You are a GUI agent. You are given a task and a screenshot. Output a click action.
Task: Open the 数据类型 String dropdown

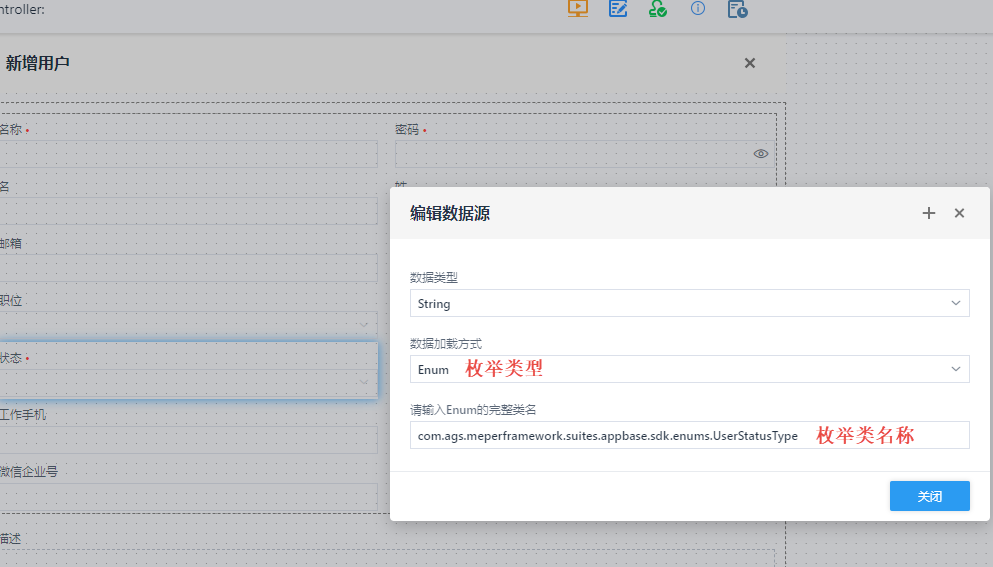coord(689,303)
